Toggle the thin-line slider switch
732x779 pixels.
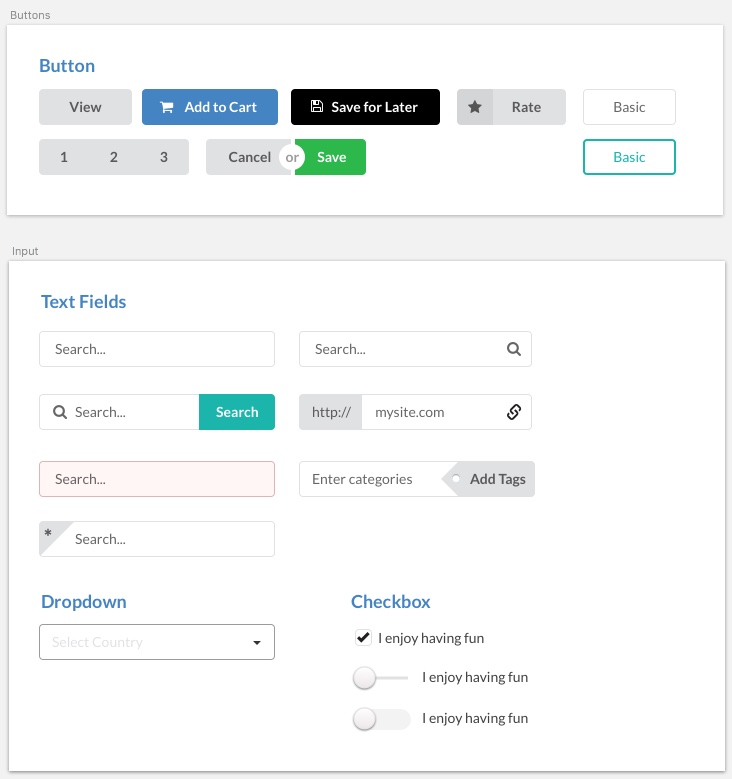tap(381, 678)
